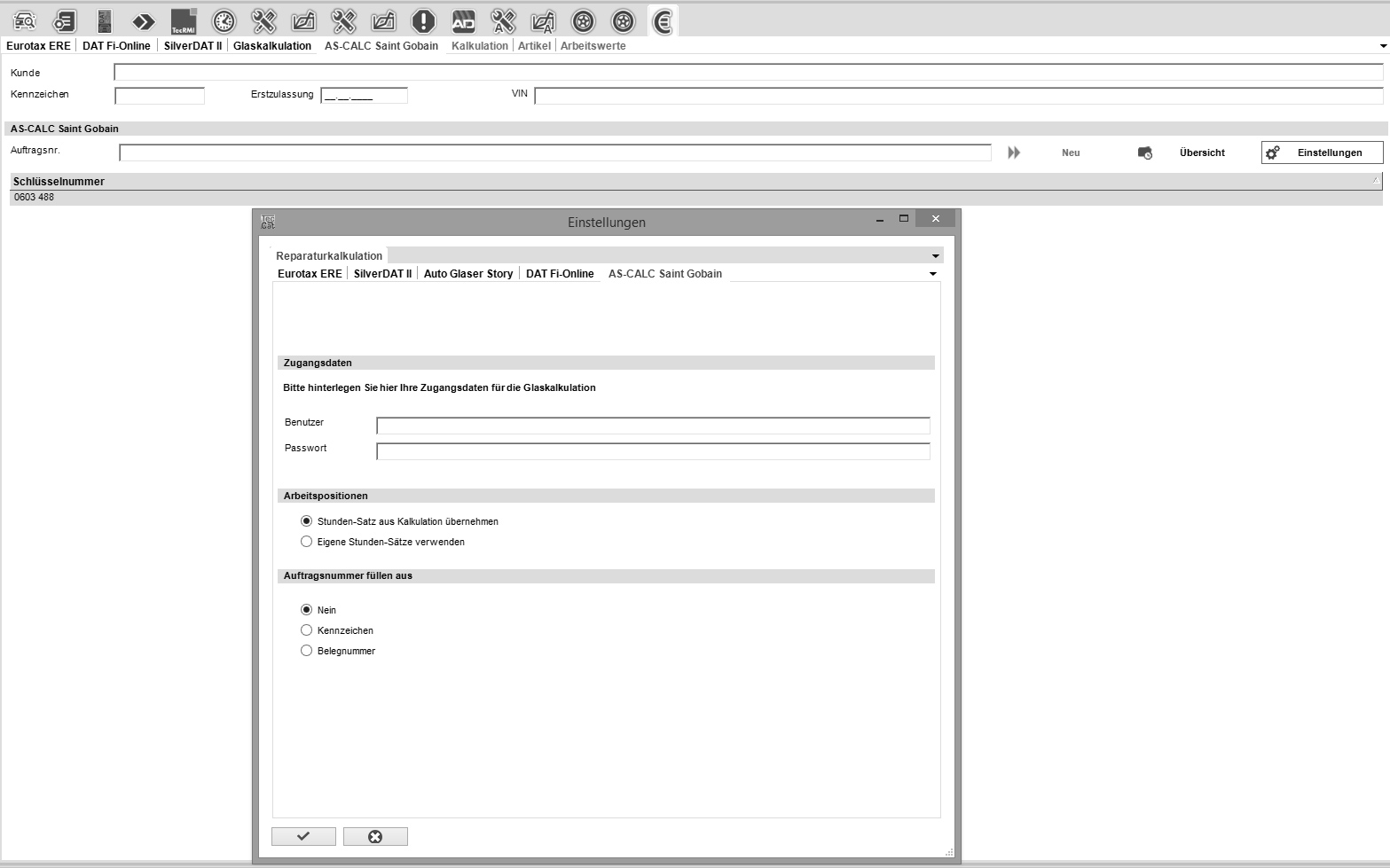The width and height of the screenshot is (1390, 868).
Task: Open the DAT book icon in toolbar
Action: (x=104, y=20)
